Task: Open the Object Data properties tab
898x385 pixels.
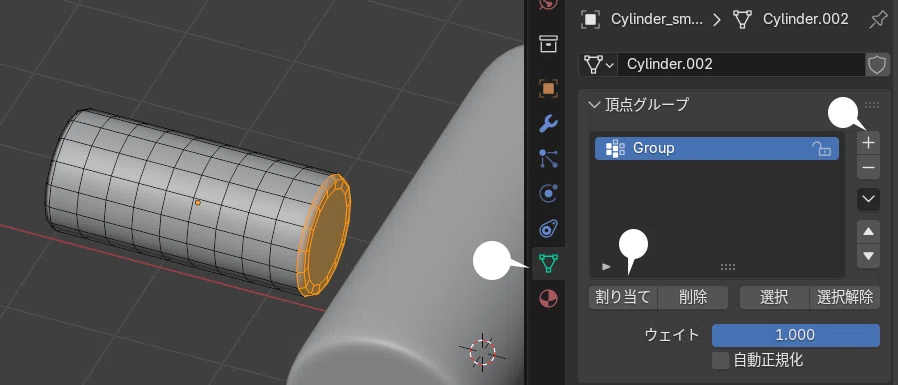Action: [x=549, y=264]
